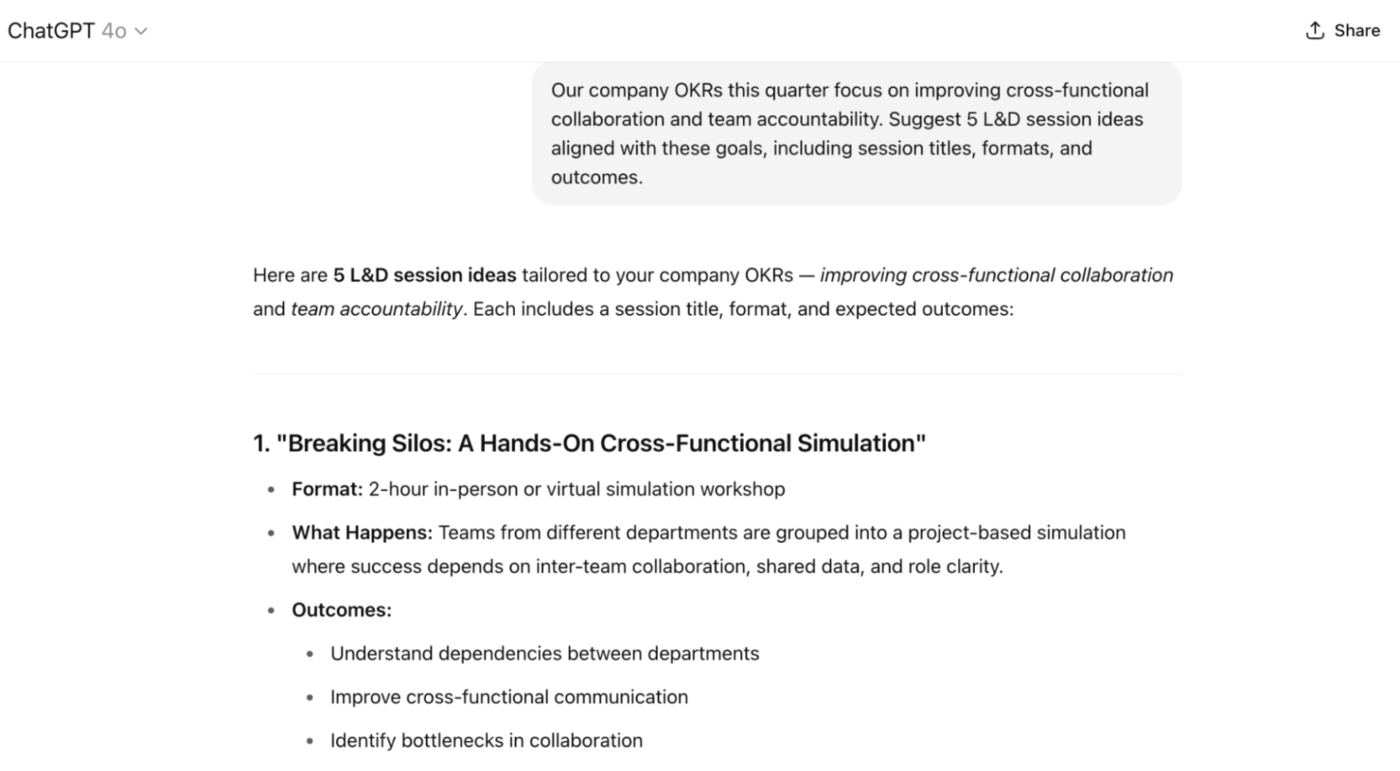1400x771 pixels.
Task: Click the "4o" model version label
Action: click(x=114, y=32)
